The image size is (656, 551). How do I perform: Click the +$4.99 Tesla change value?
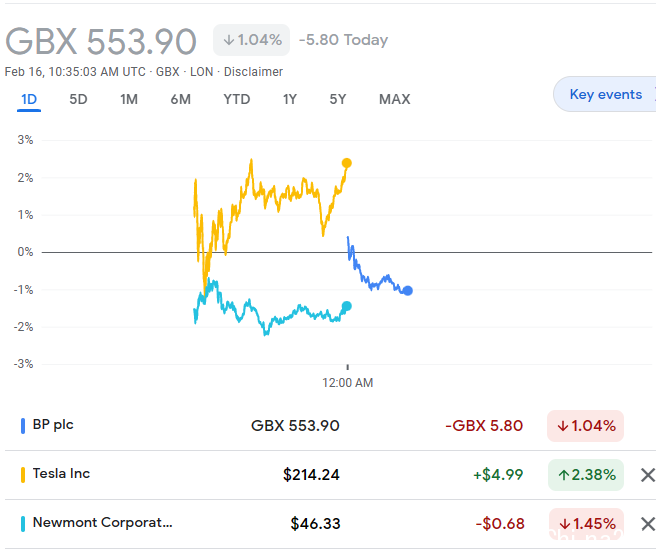click(x=498, y=475)
